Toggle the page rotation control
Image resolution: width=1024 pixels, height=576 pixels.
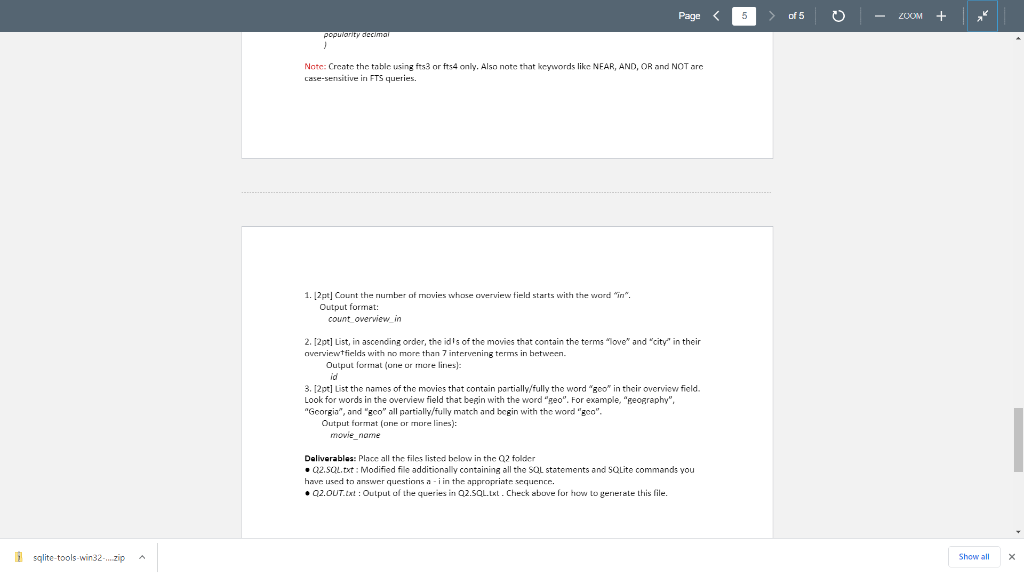point(838,15)
